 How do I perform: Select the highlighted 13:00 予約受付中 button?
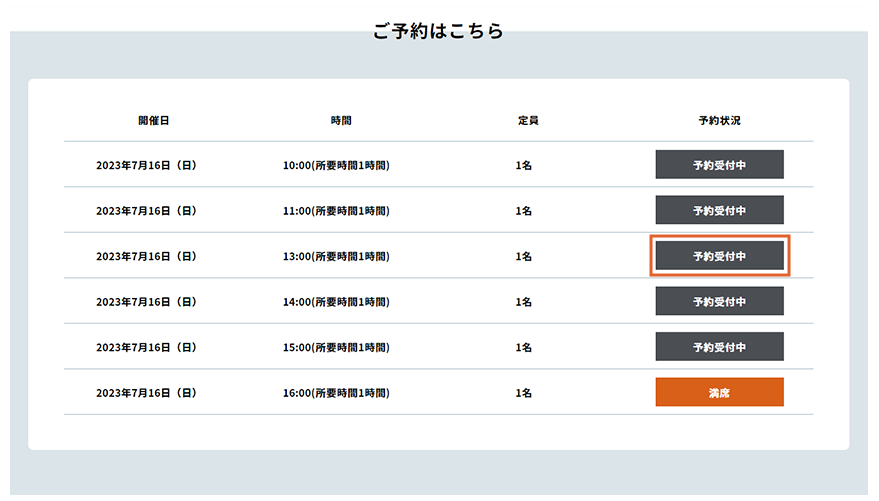pos(719,256)
